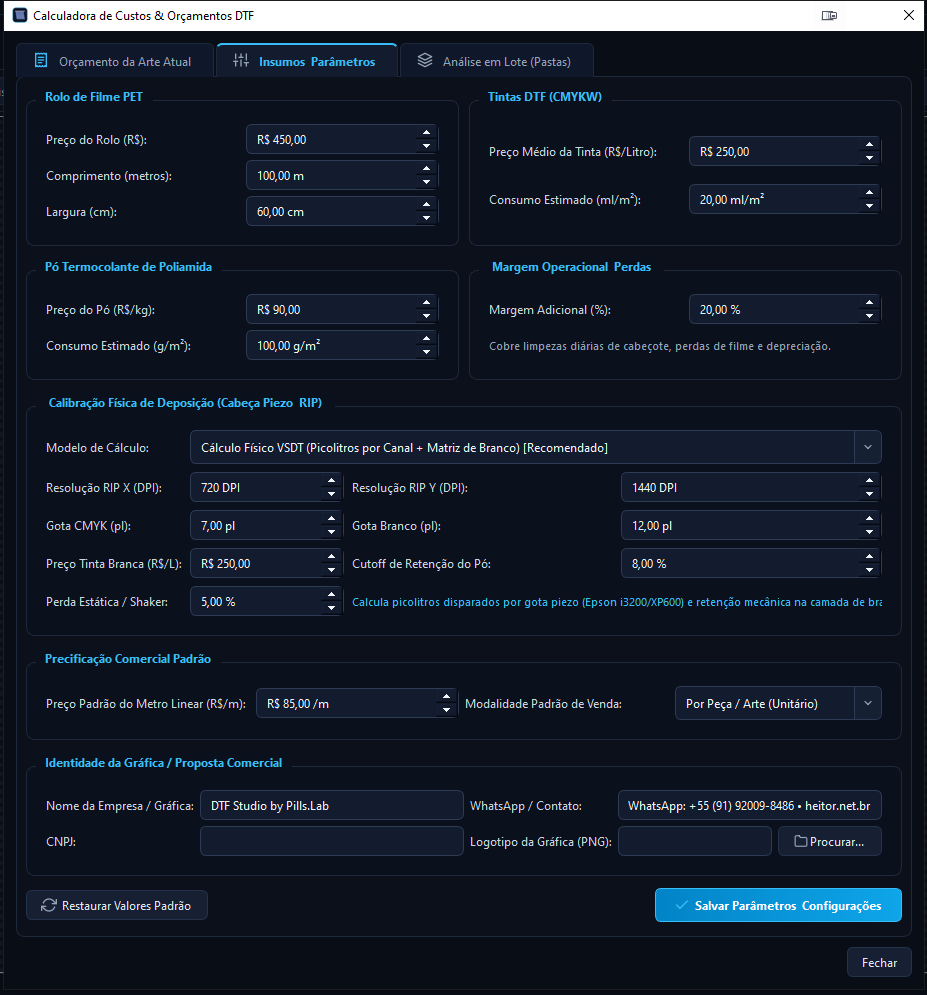Increase Margem Adicional percentage
Image resolution: width=927 pixels, height=995 pixels.
pyautogui.click(x=869, y=303)
